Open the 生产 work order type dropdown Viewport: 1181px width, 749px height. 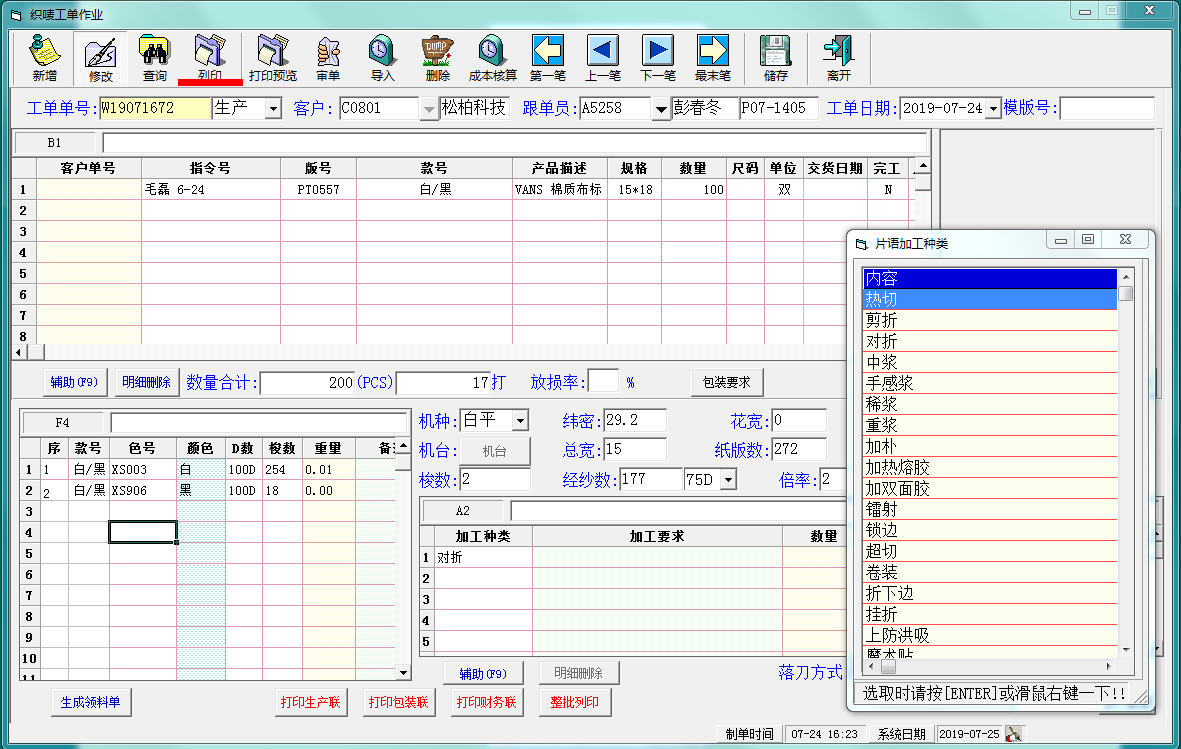tap(273, 109)
